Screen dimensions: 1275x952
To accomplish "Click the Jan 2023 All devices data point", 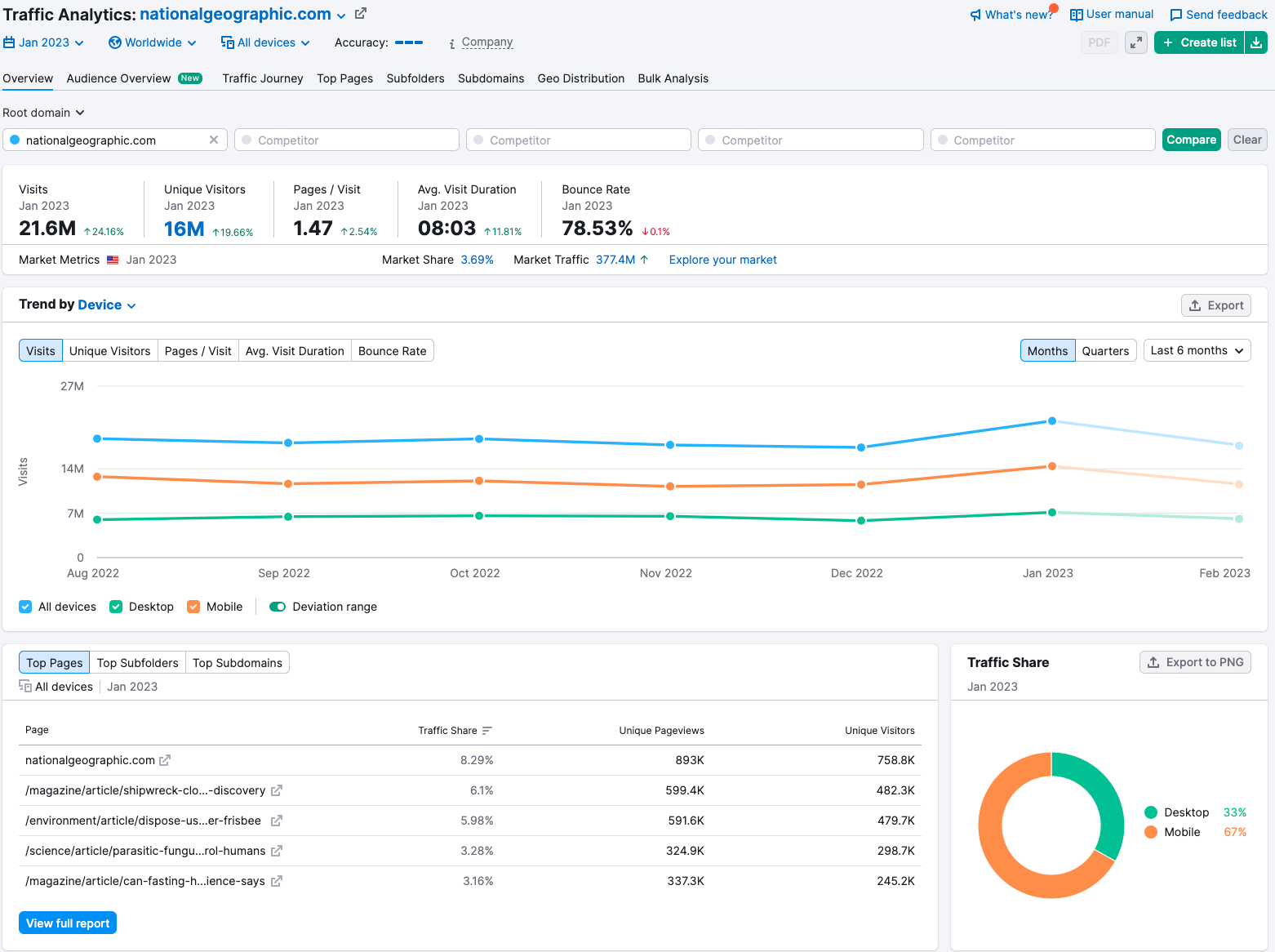I will 1052,421.
